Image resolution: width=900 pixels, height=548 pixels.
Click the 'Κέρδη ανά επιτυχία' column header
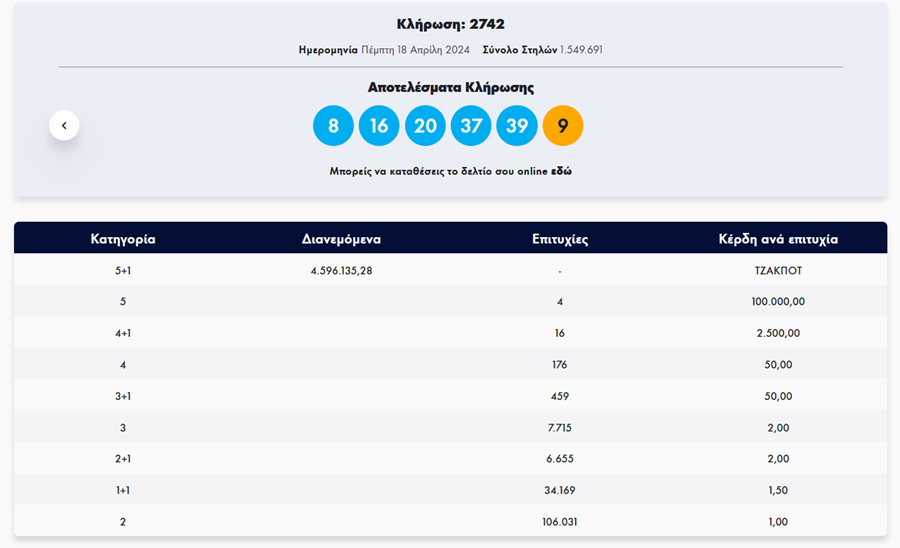tap(778, 239)
